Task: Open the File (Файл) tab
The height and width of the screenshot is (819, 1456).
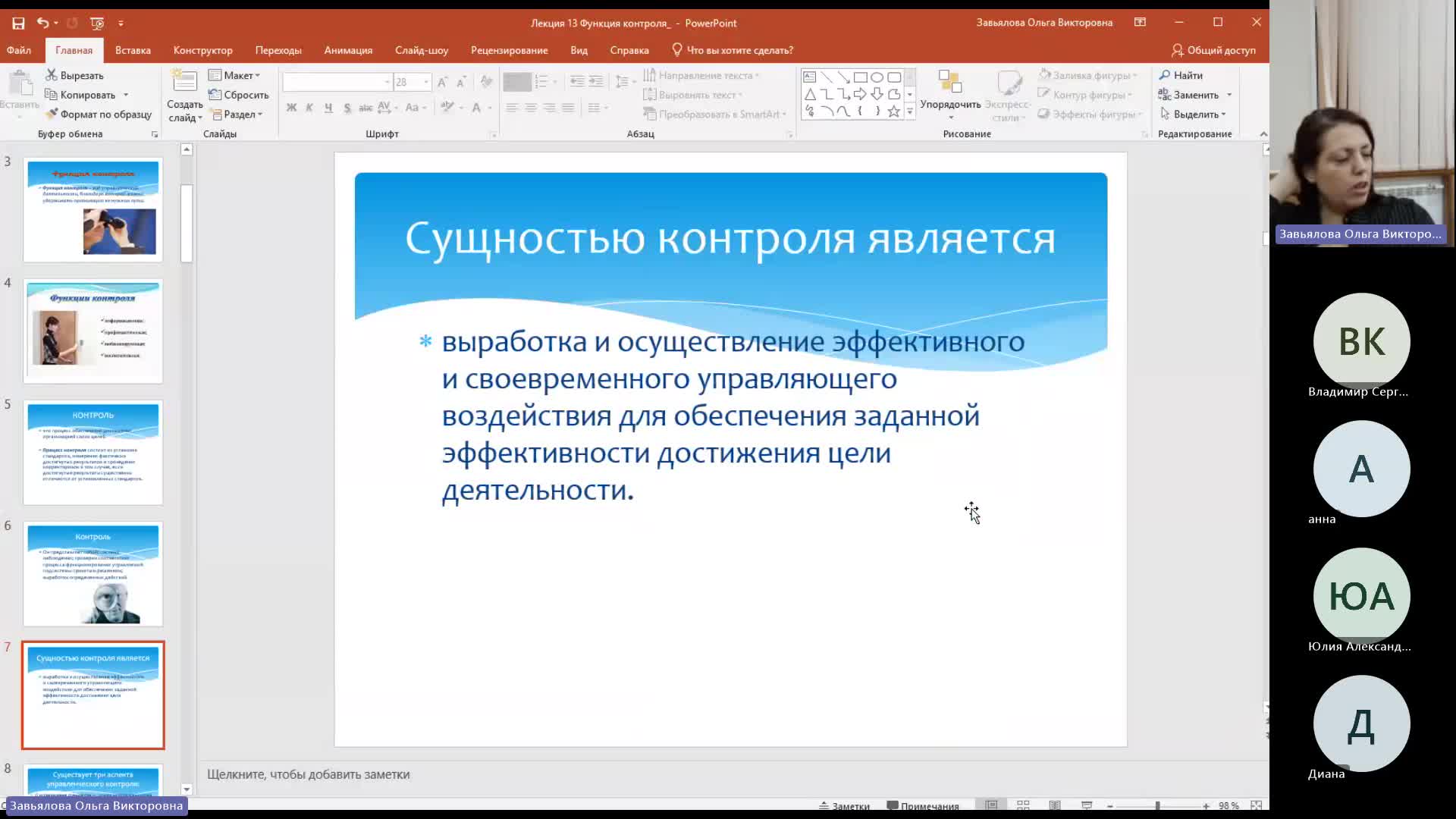Action: tap(19, 50)
